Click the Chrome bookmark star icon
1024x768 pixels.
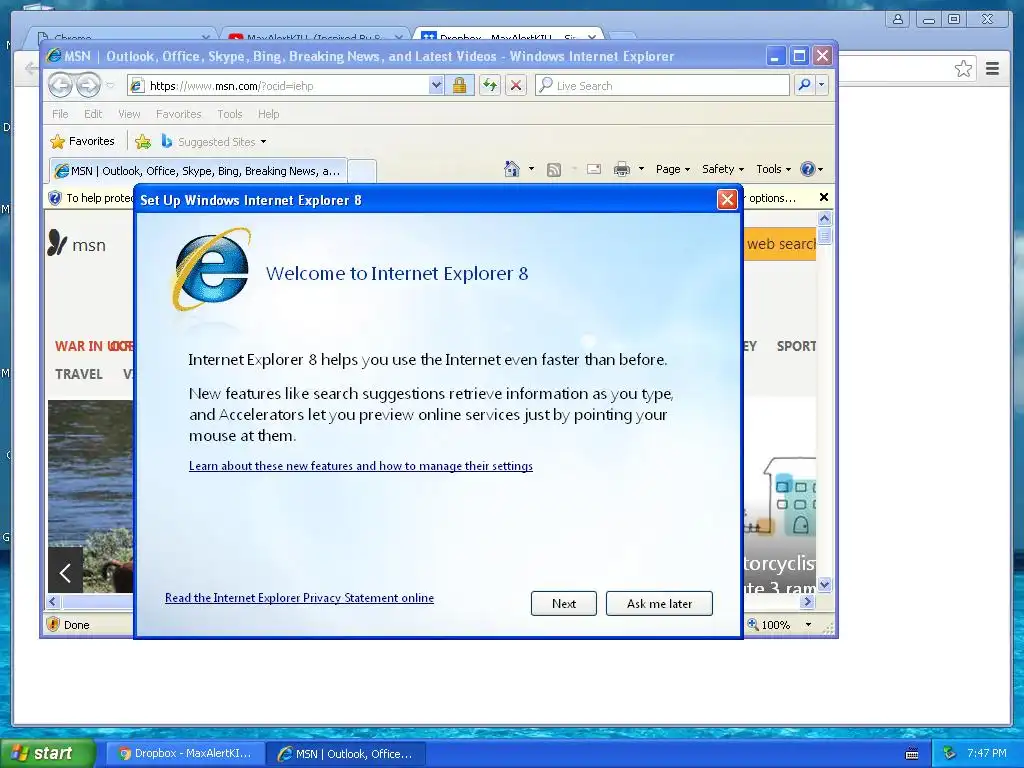click(x=963, y=68)
